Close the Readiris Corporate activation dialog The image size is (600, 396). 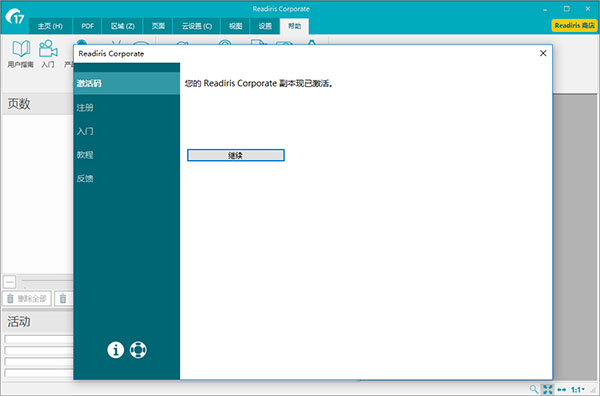[x=543, y=53]
